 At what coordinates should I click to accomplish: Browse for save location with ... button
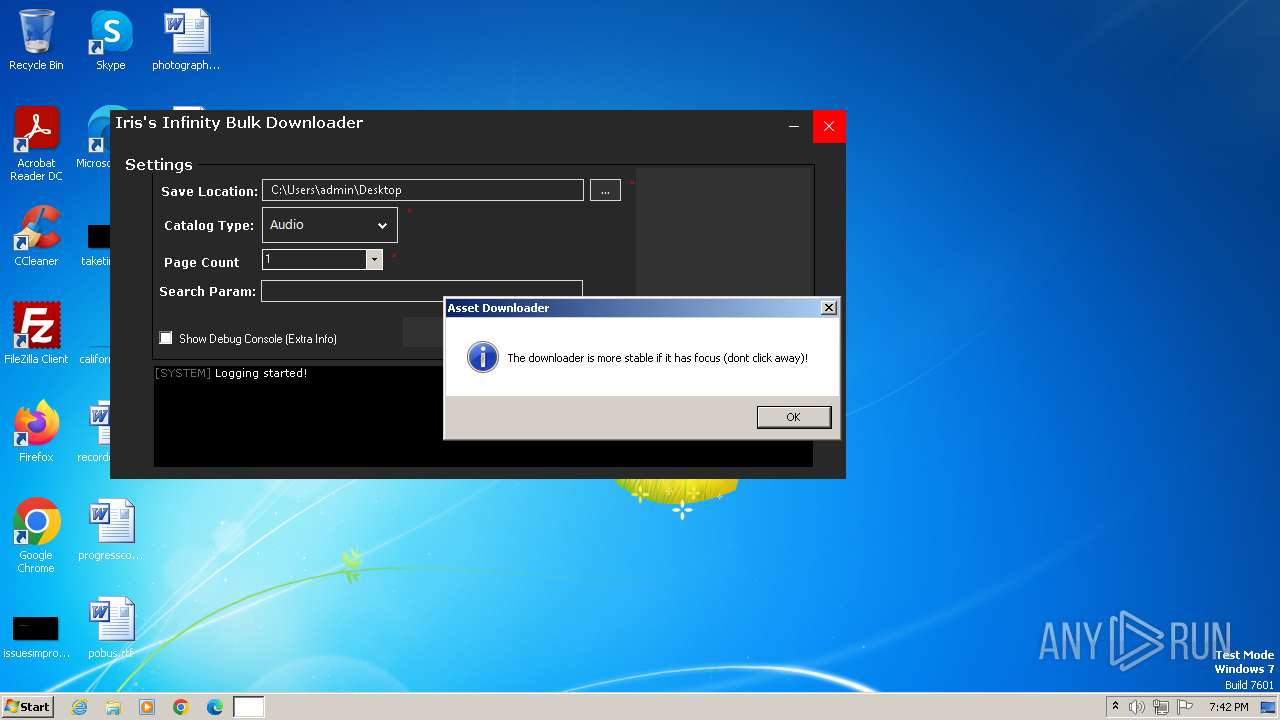coord(605,190)
